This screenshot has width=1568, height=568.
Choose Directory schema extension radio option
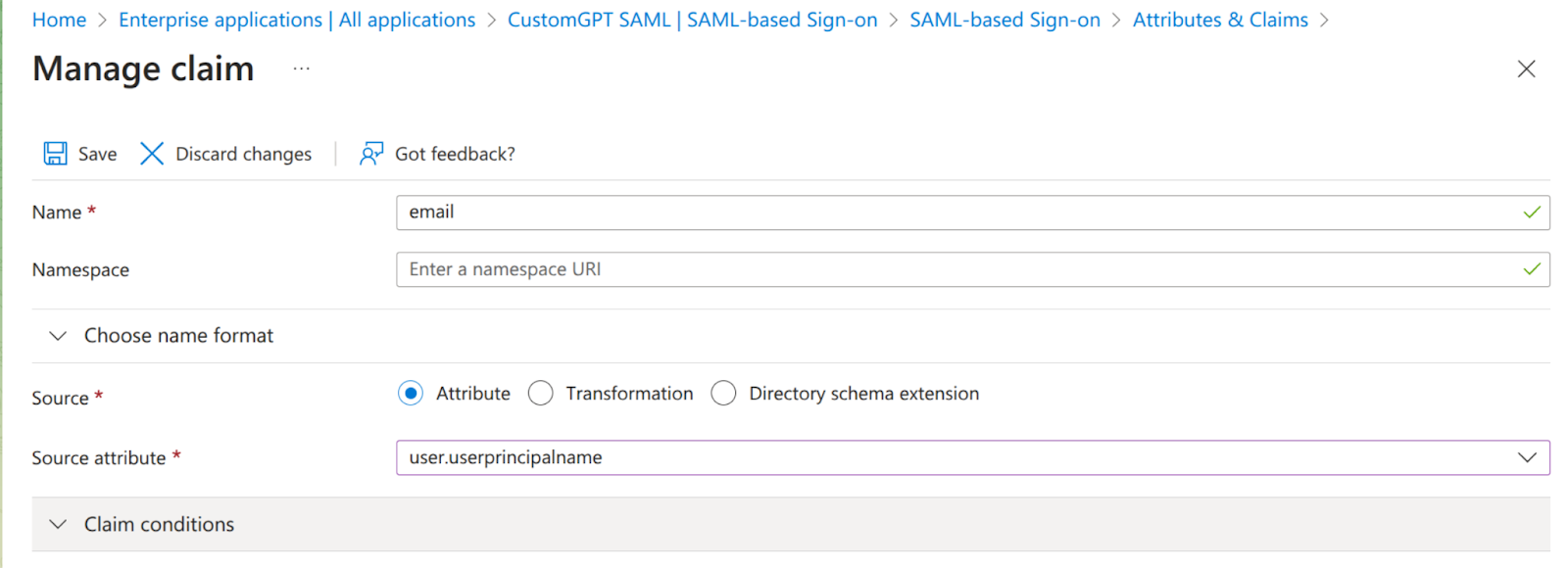click(x=723, y=394)
